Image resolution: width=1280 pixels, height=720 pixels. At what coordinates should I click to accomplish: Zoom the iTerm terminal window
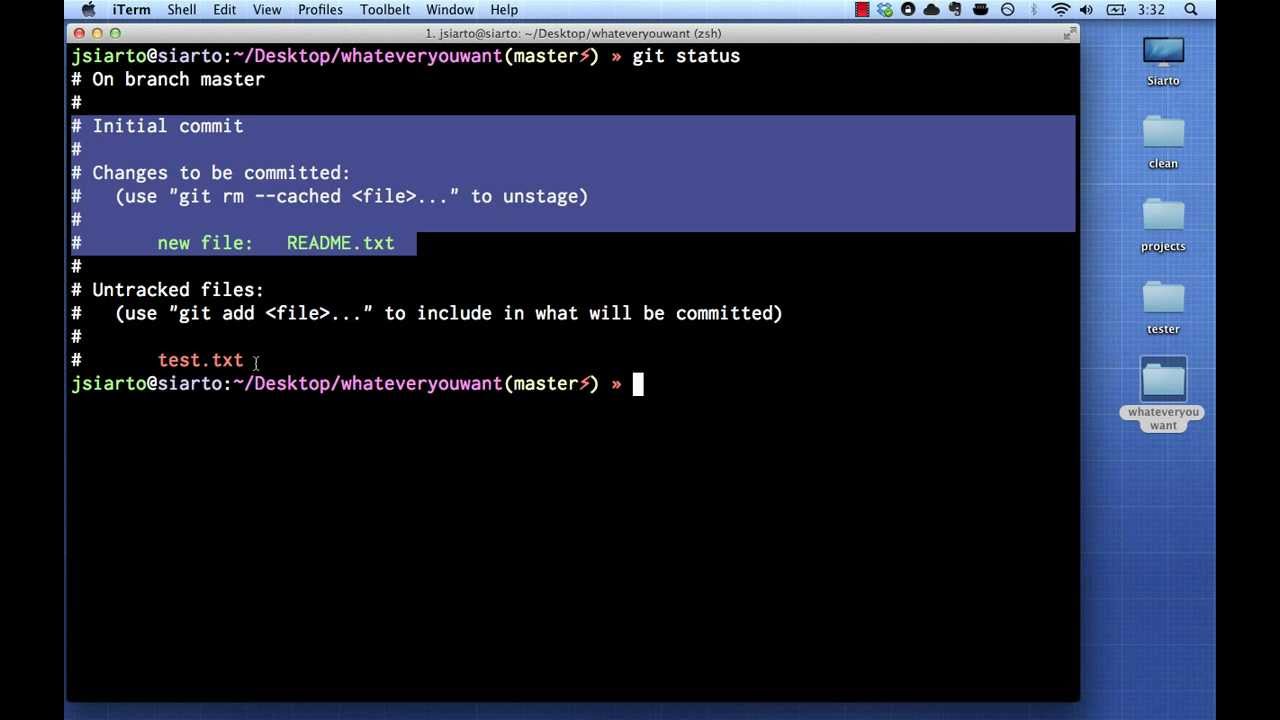(115, 34)
